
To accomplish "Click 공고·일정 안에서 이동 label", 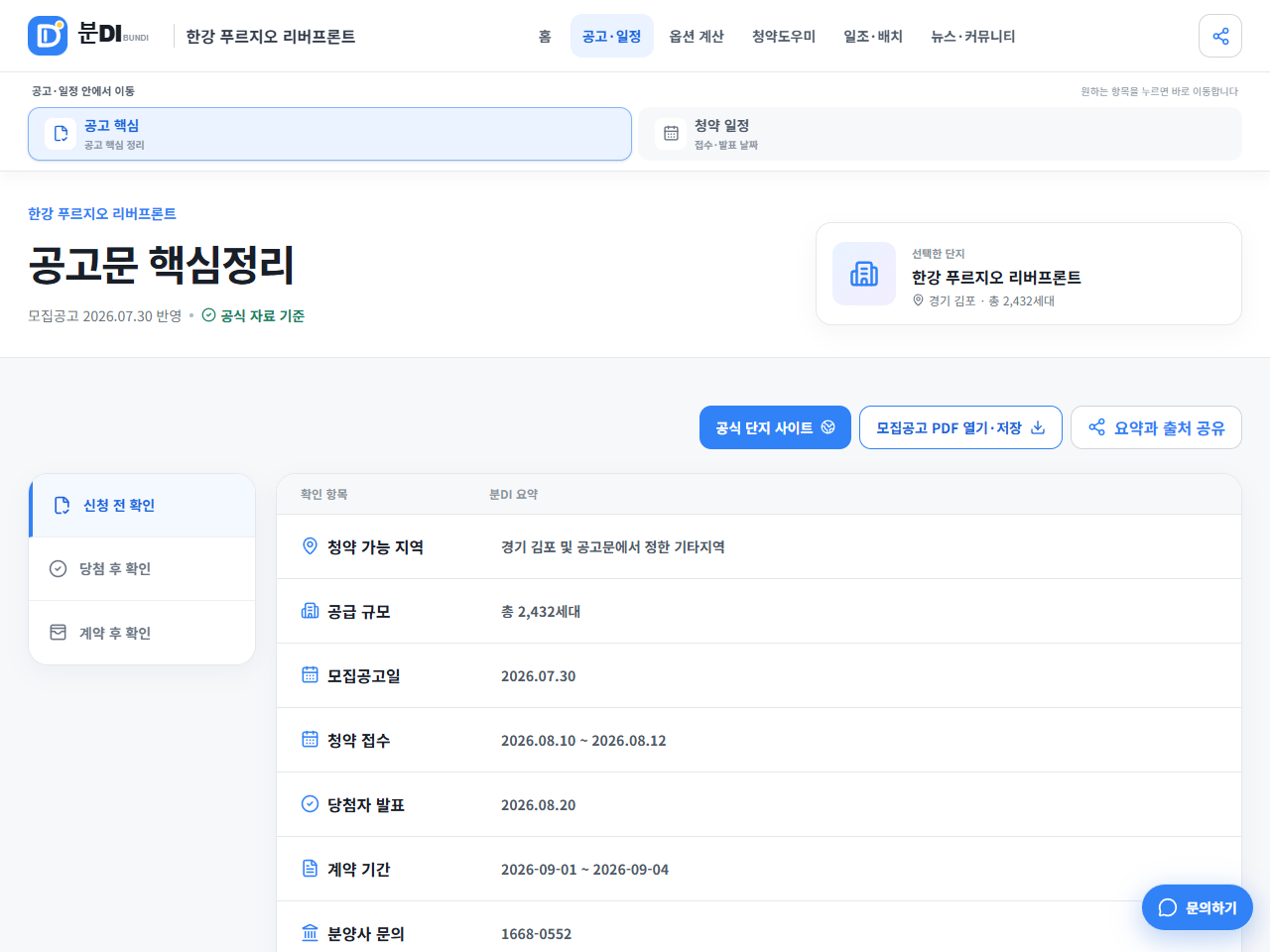I will 83,90.
